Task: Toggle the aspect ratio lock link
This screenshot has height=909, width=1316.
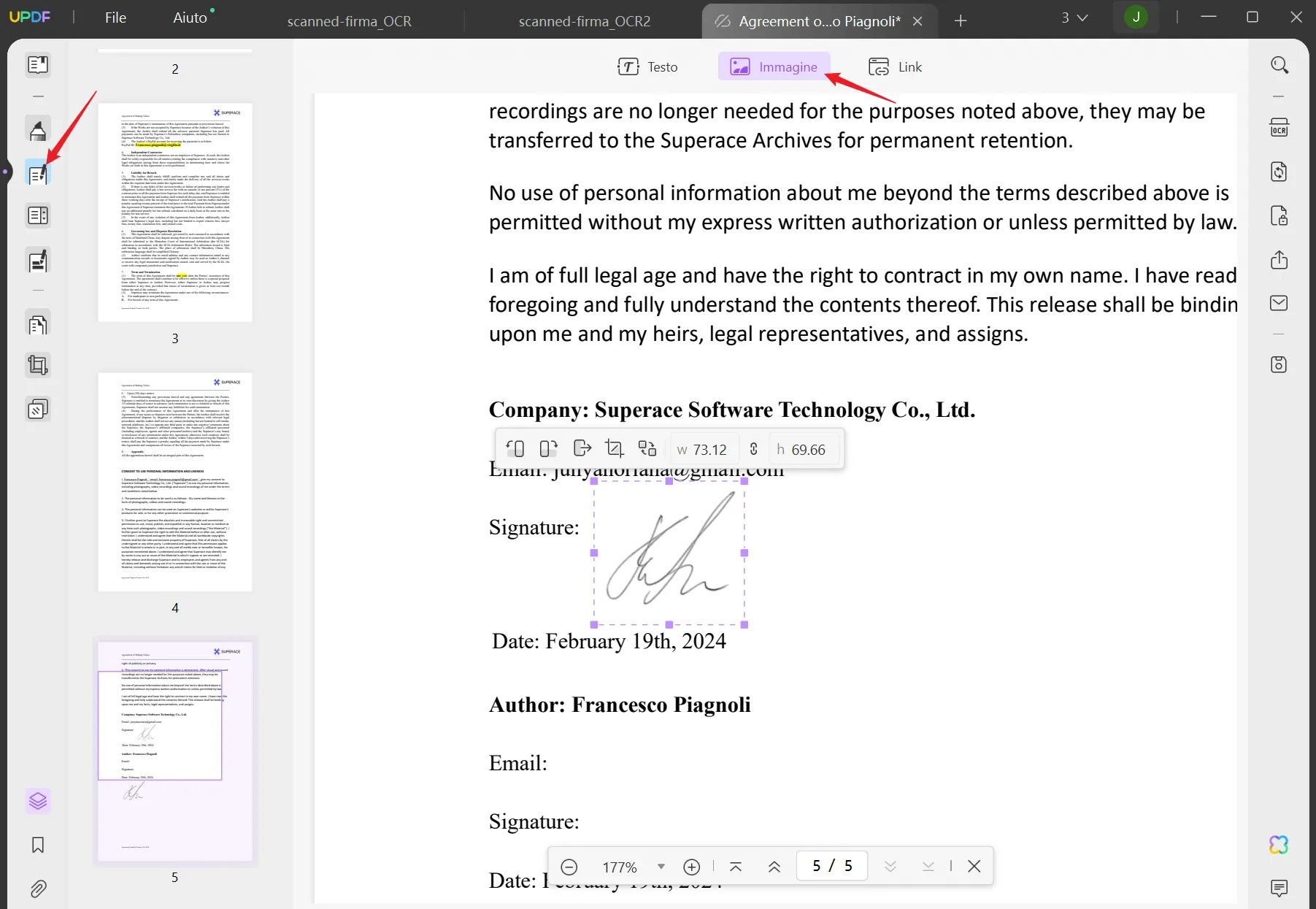Action: [754, 449]
